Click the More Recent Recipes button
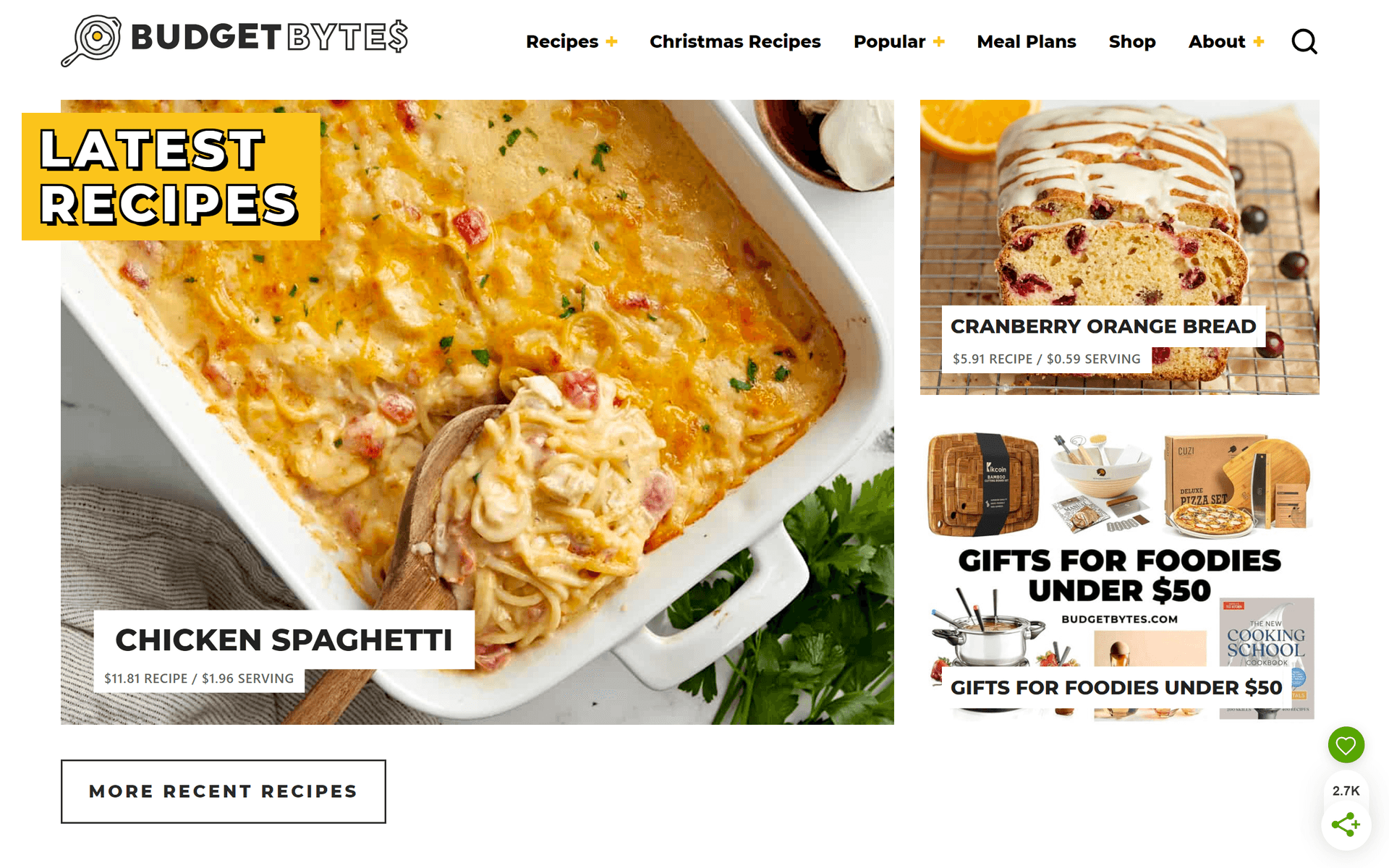1389x868 pixels. point(224,791)
